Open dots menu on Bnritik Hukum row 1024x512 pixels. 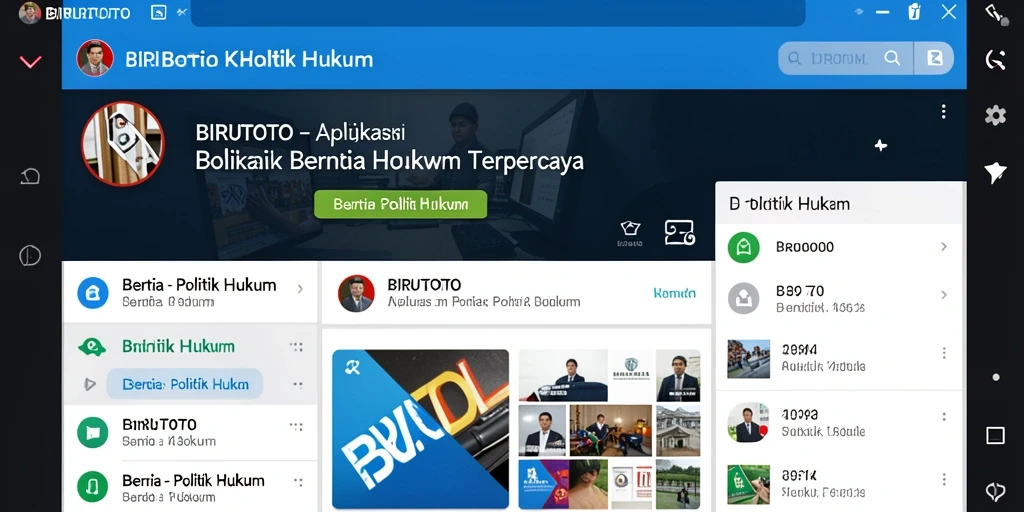pyautogui.click(x=296, y=347)
